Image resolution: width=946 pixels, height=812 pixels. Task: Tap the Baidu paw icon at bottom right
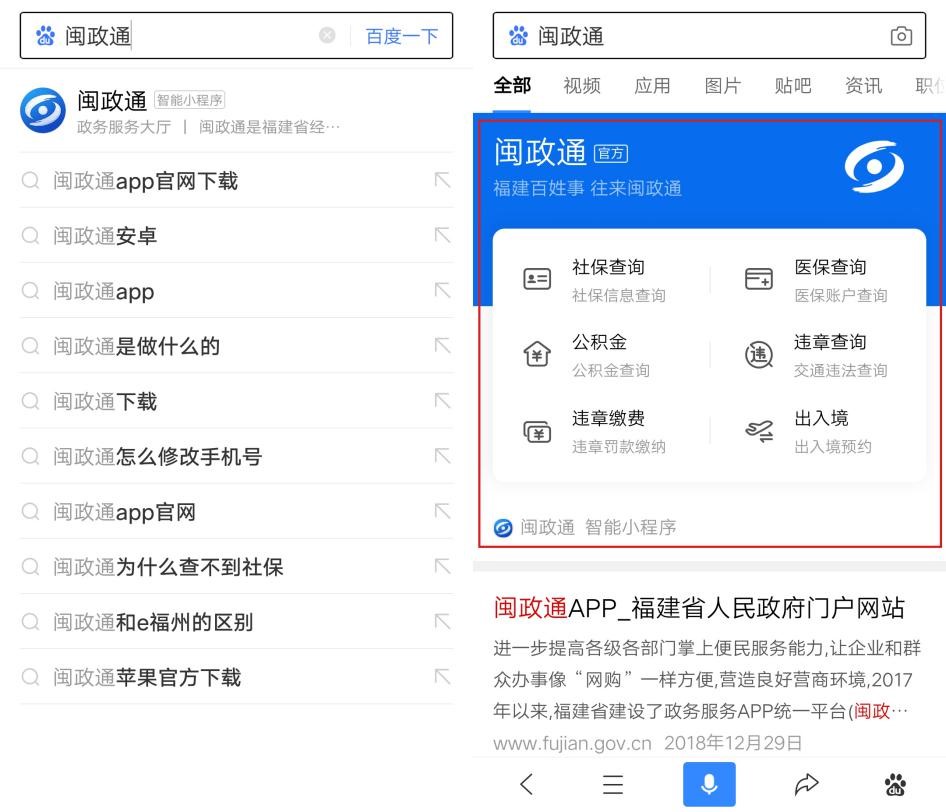[x=894, y=786]
